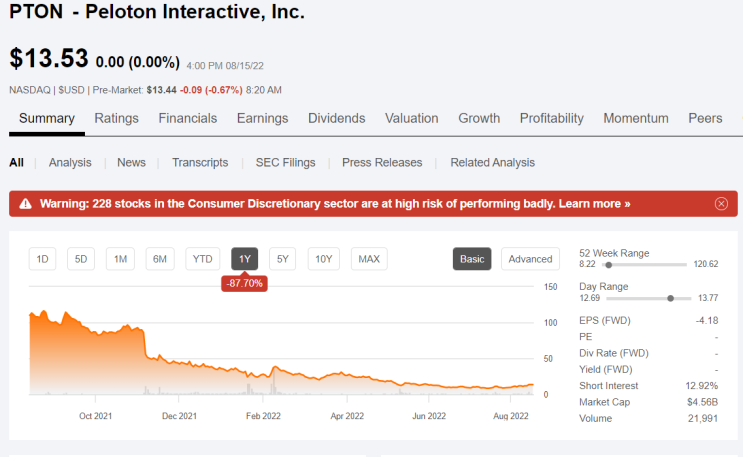
Task: Click the Oct 2021 axis label
Action: pyautogui.click(x=95, y=416)
